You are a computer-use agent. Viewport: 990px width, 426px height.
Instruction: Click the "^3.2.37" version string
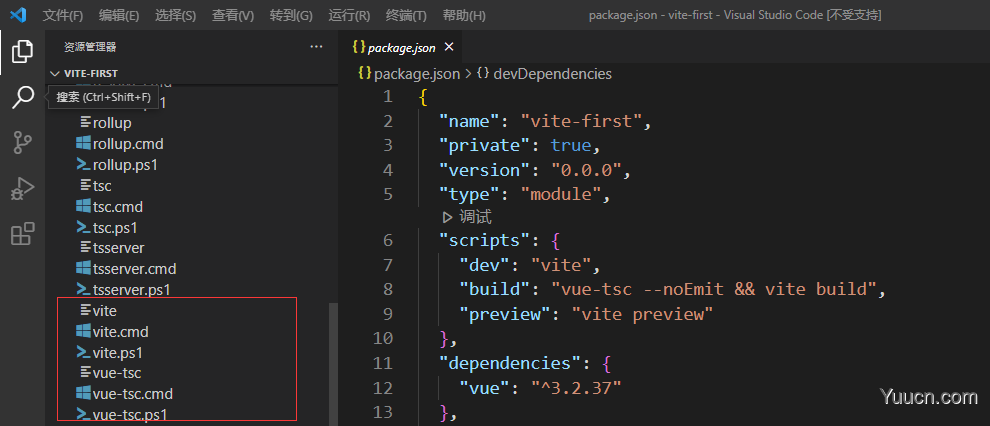pyautogui.click(x=576, y=388)
